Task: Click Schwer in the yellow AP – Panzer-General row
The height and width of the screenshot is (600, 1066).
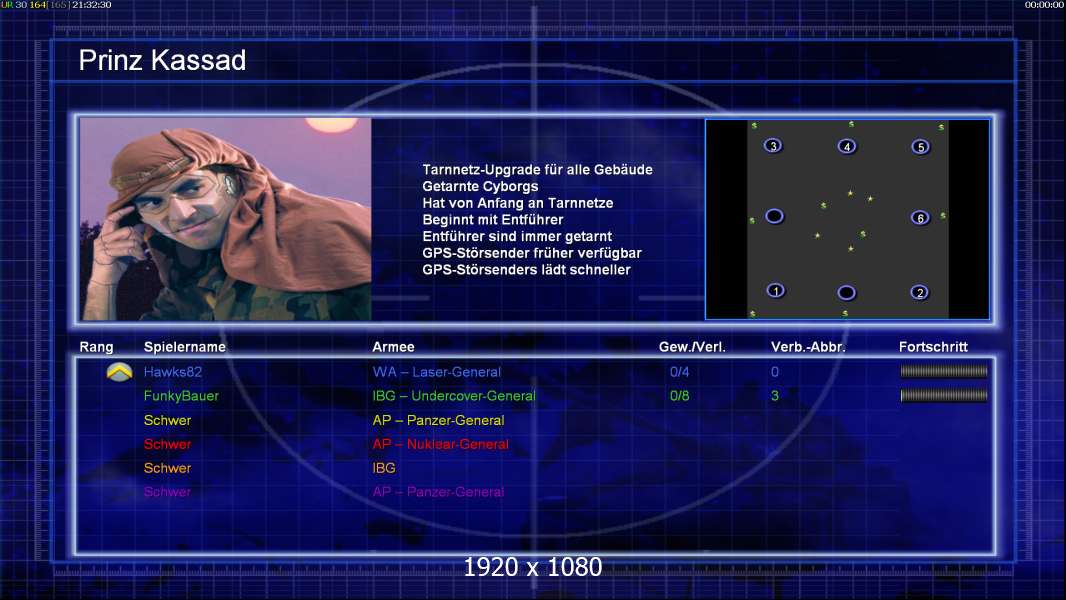Action: tap(167, 420)
